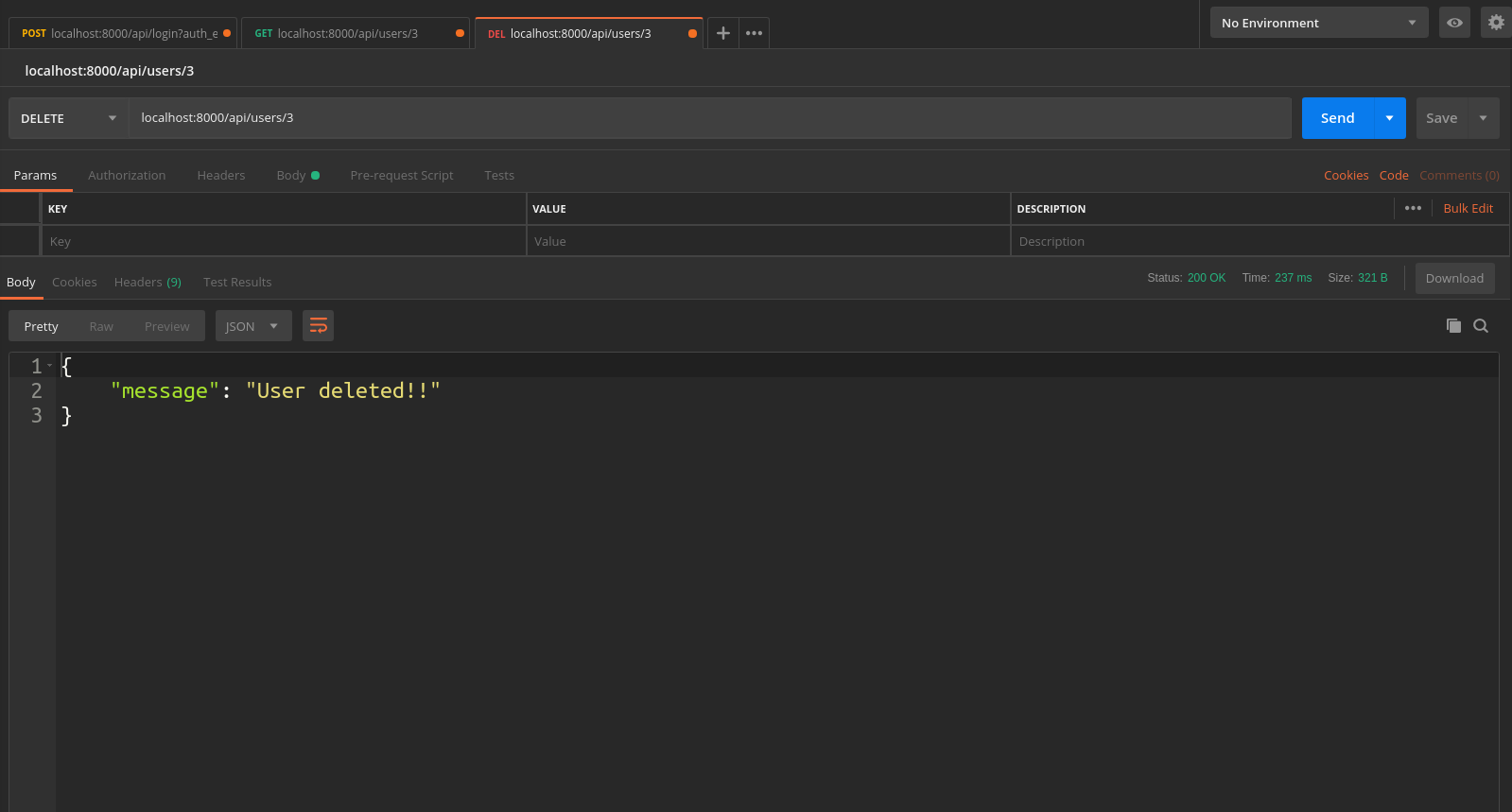Click the Save button
Screen dimensions: 1512x812
[1442, 118]
